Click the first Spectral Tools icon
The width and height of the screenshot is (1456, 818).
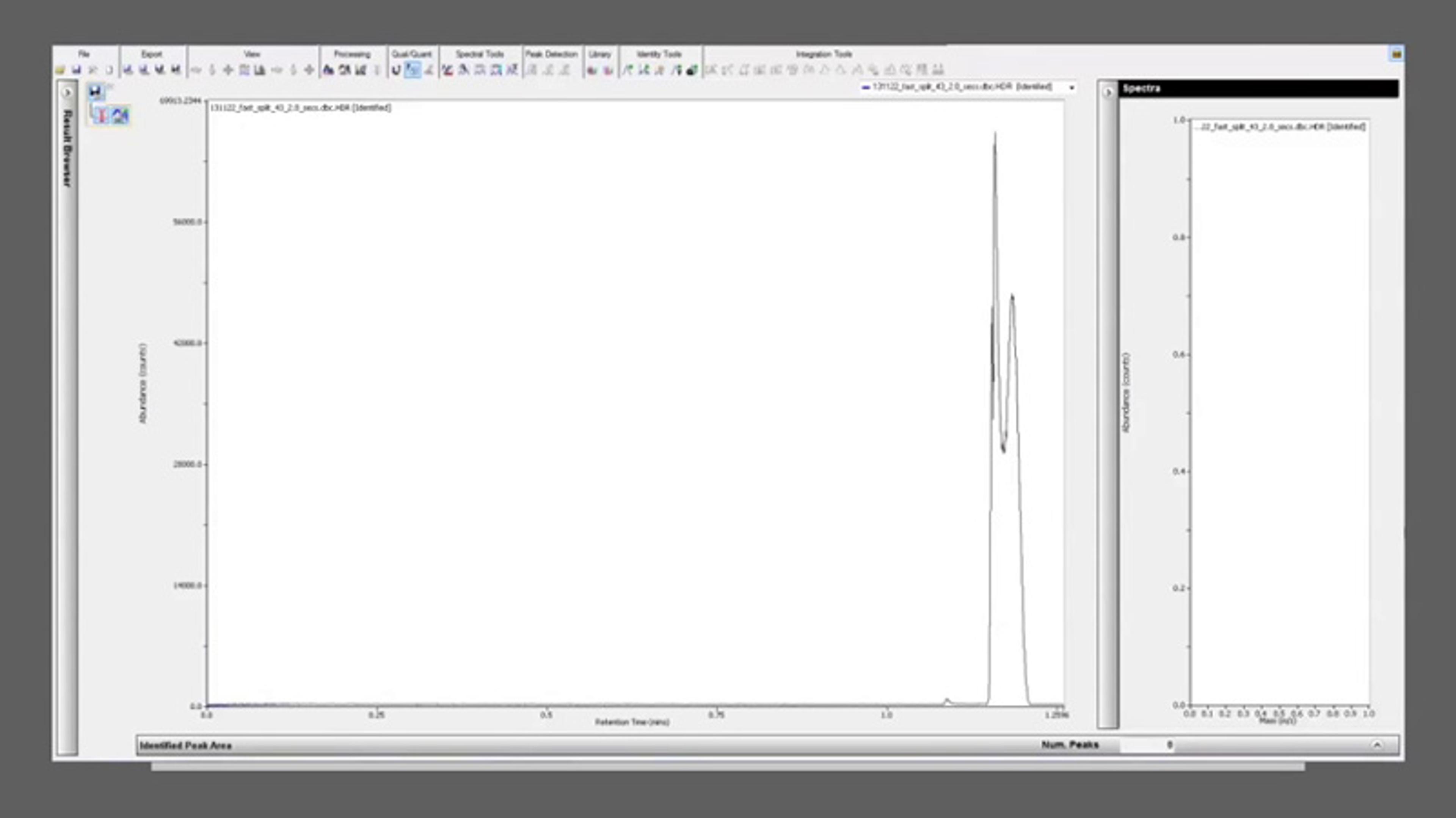[447, 70]
